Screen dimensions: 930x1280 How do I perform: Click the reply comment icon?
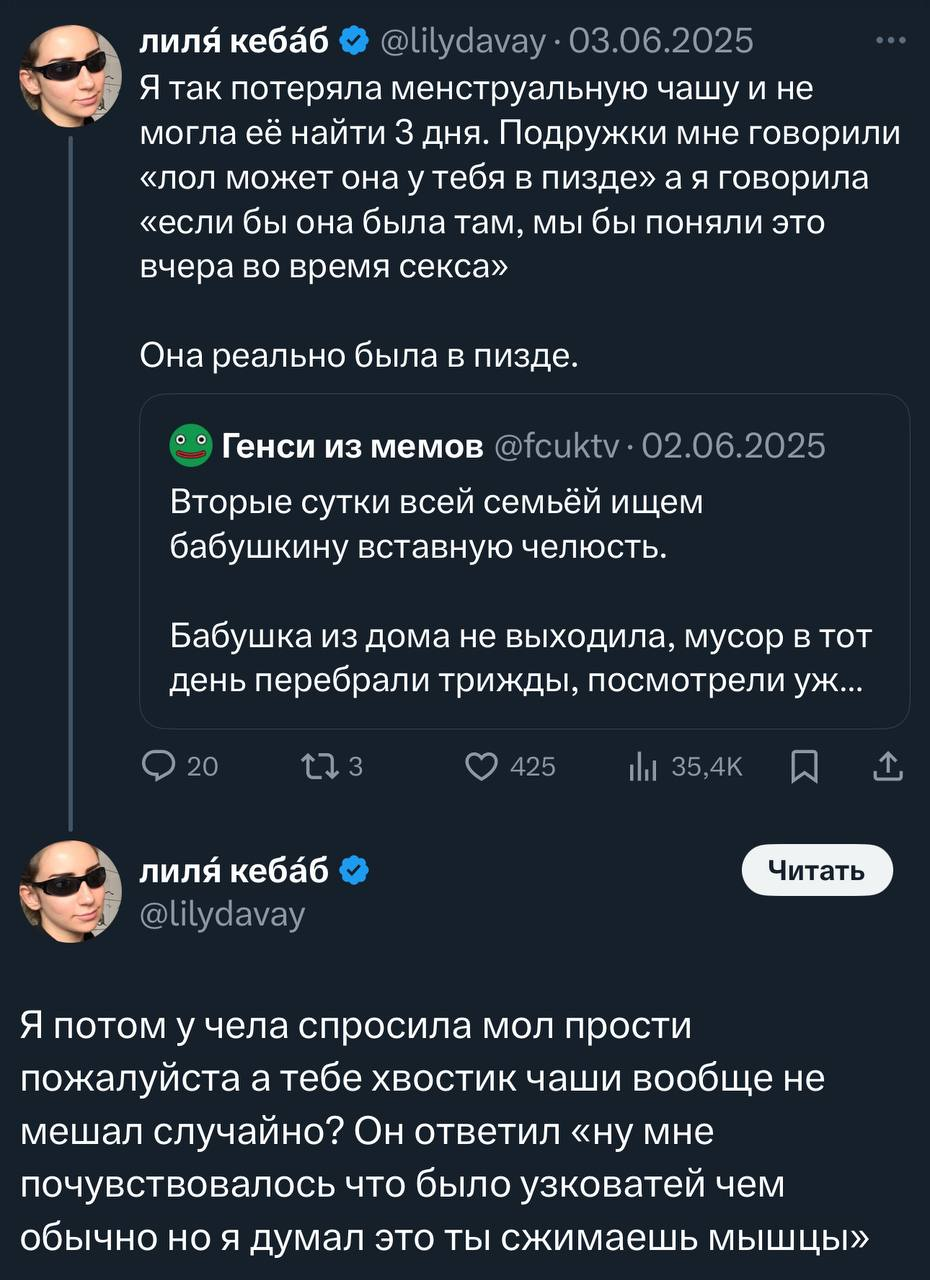click(159, 766)
